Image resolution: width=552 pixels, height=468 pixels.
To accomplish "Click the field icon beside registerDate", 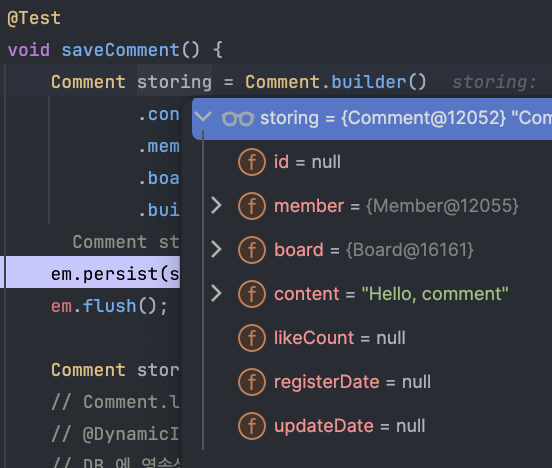I will pos(252,382).
